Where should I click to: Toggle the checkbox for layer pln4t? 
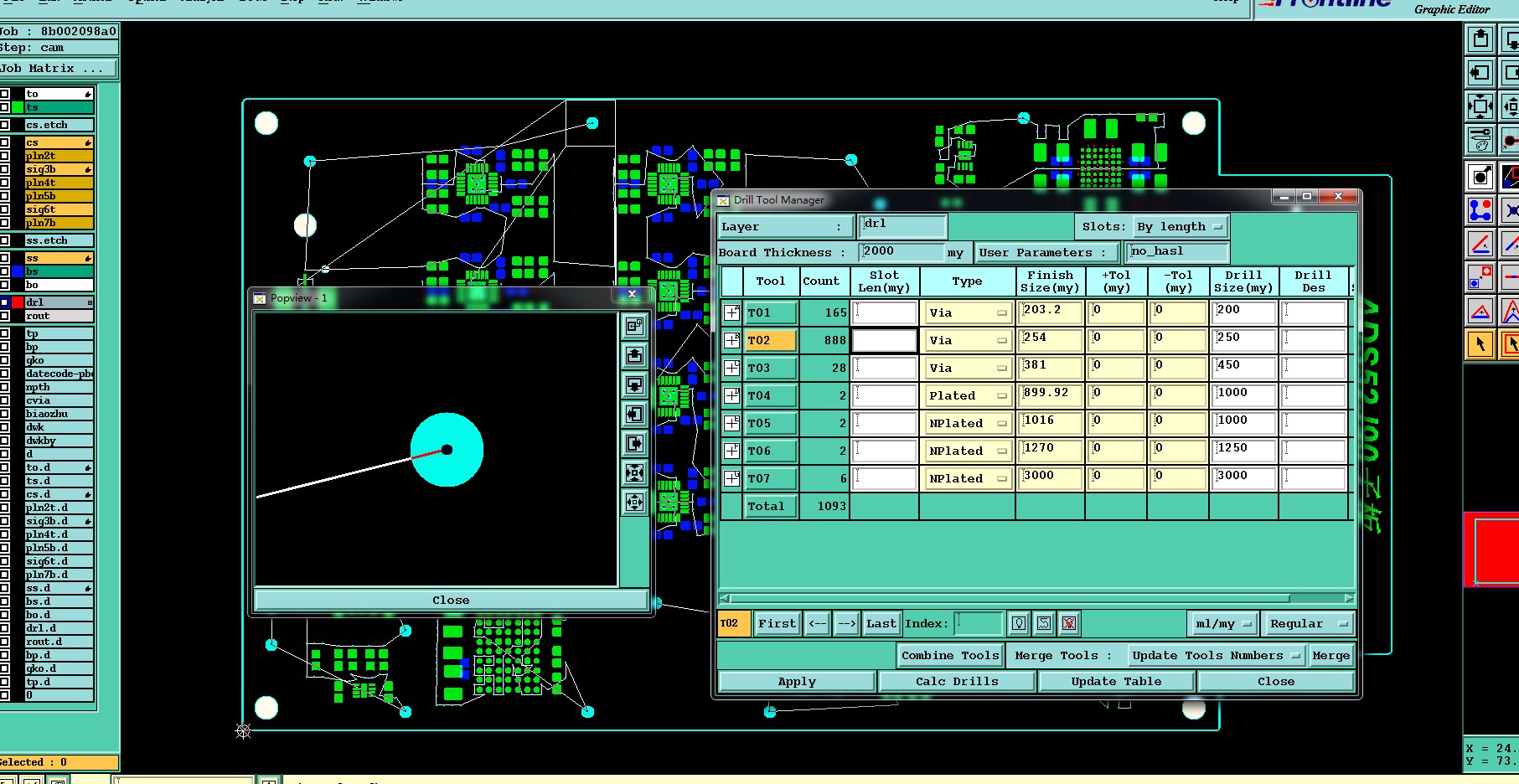[4, 183]
